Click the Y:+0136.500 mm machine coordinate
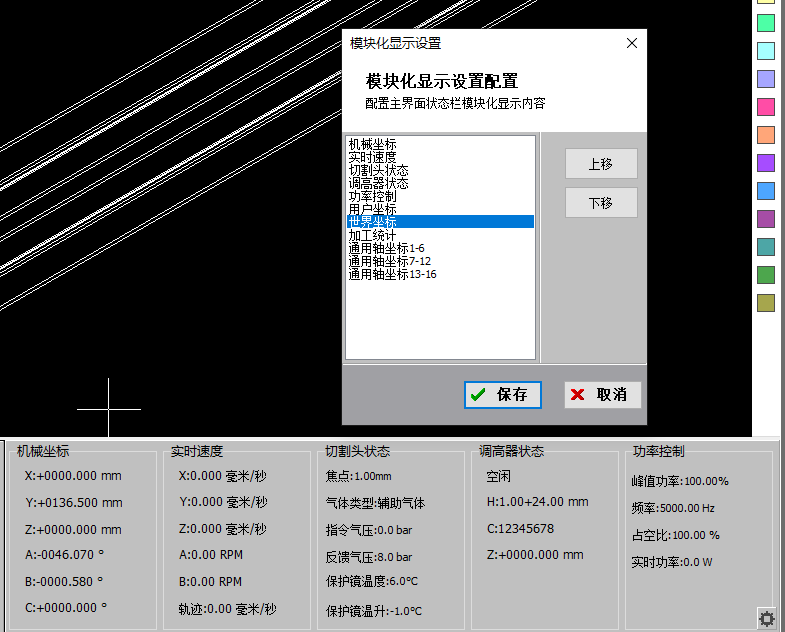785x632 pixels. [x=74, y=502]
